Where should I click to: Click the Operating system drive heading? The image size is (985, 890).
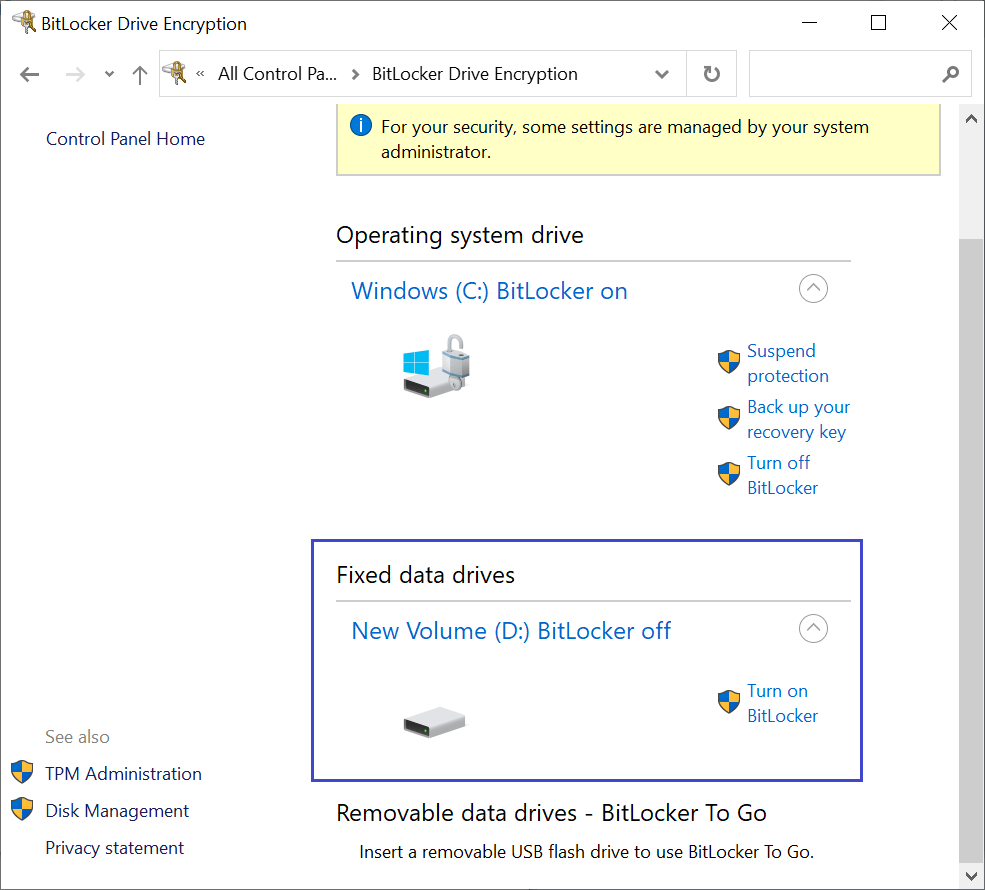click(459, 236)
